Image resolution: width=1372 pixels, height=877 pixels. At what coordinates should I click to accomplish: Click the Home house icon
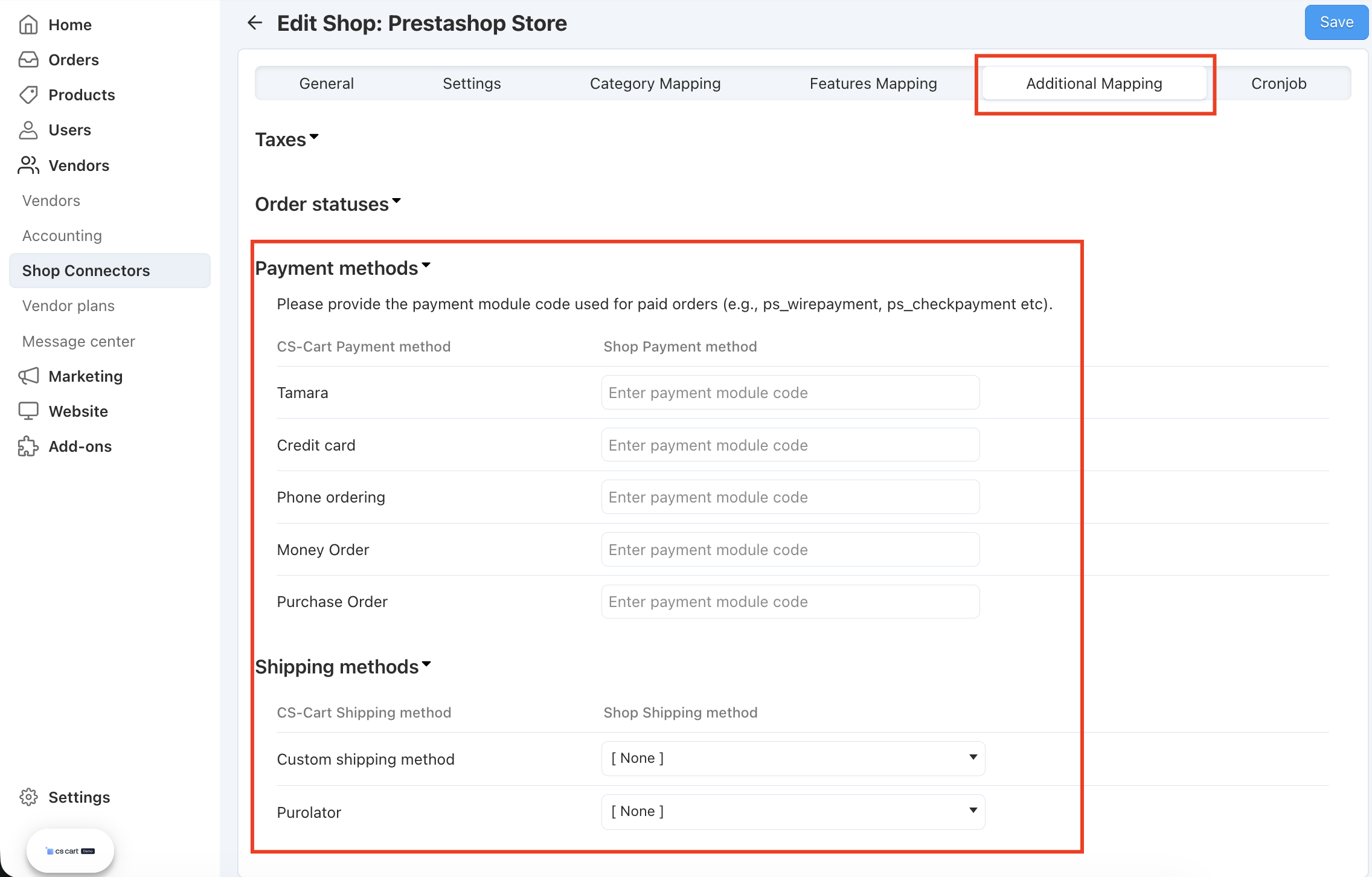pyautogui.click(x=28, y=25)
